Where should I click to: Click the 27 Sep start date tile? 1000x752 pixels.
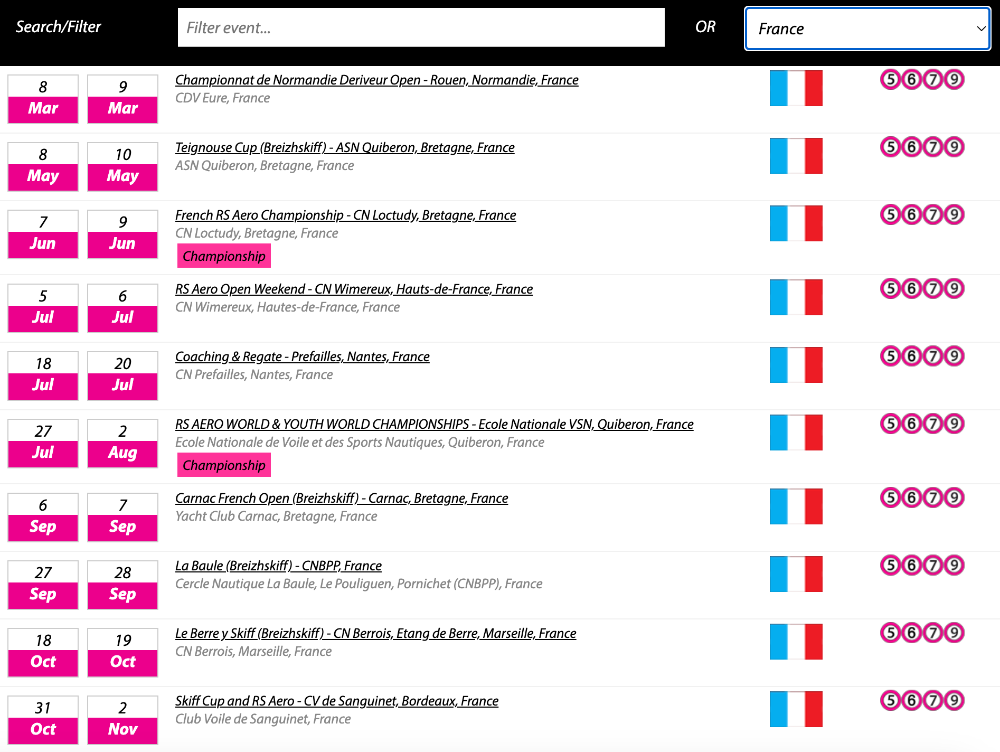click(x=43, y=585)
